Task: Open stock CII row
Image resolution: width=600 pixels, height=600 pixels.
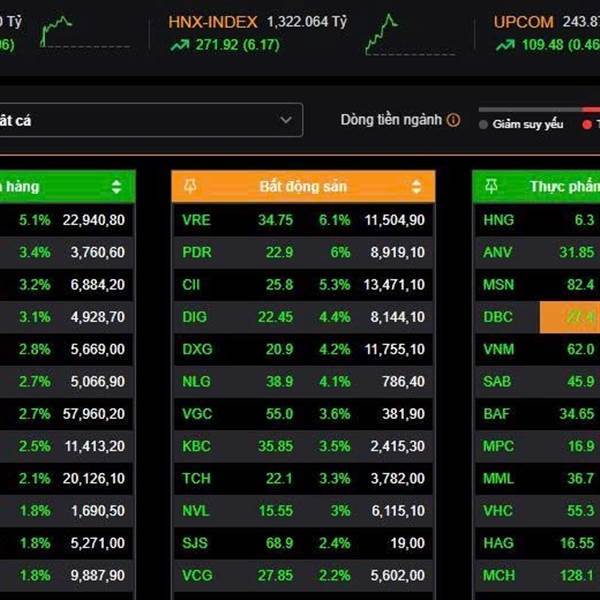Action: [303, 285]
